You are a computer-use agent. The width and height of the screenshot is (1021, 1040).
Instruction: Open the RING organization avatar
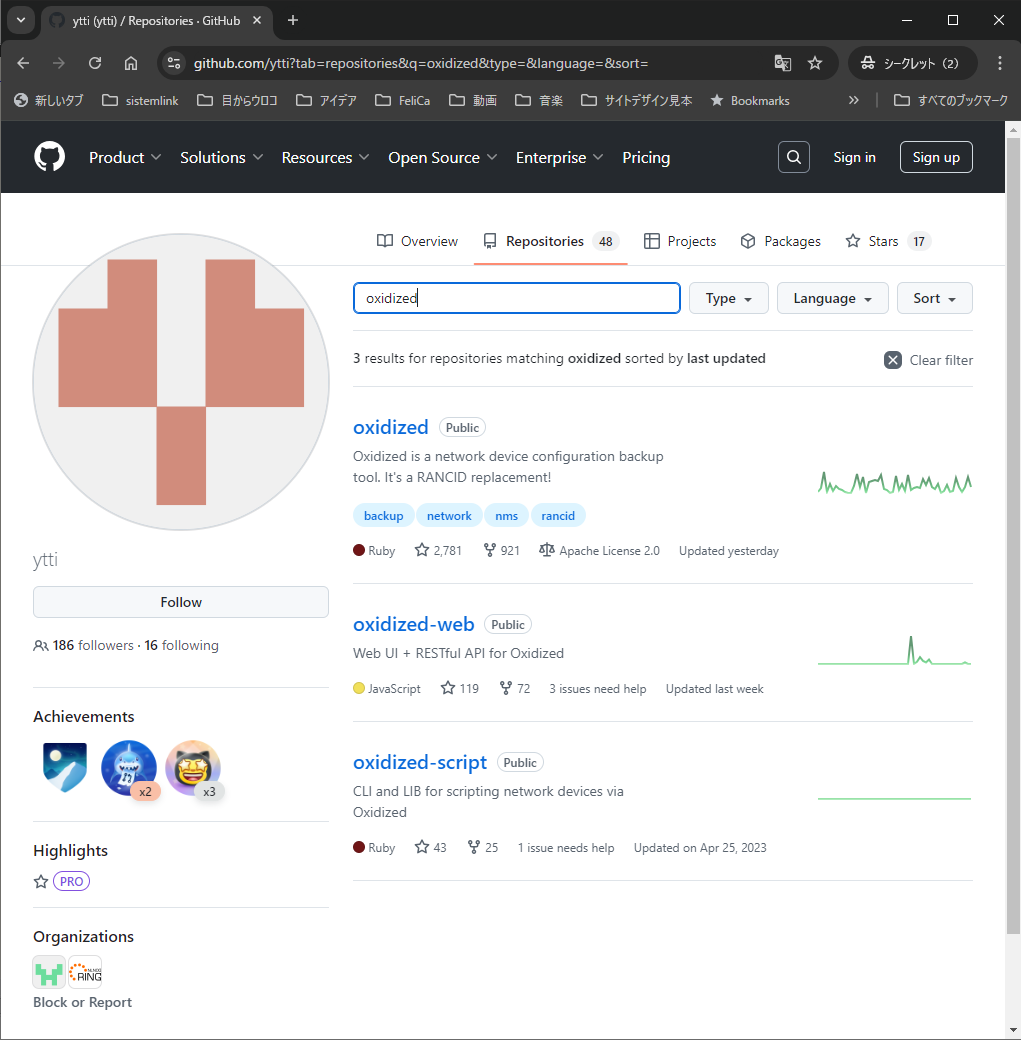(x=85, y=972)
